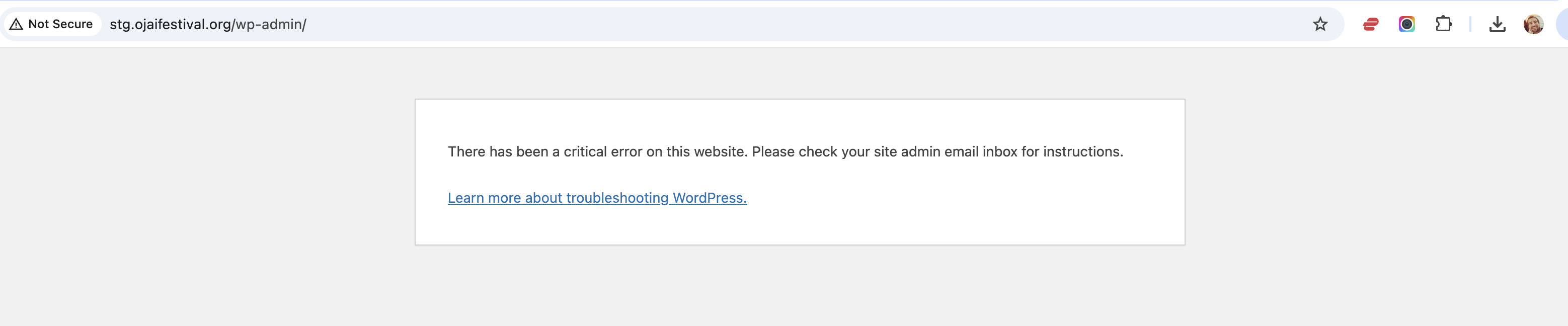1568x326 pixels.
Task: Open the Extensions puzzle-piece menu
Action: (1443, 24)
